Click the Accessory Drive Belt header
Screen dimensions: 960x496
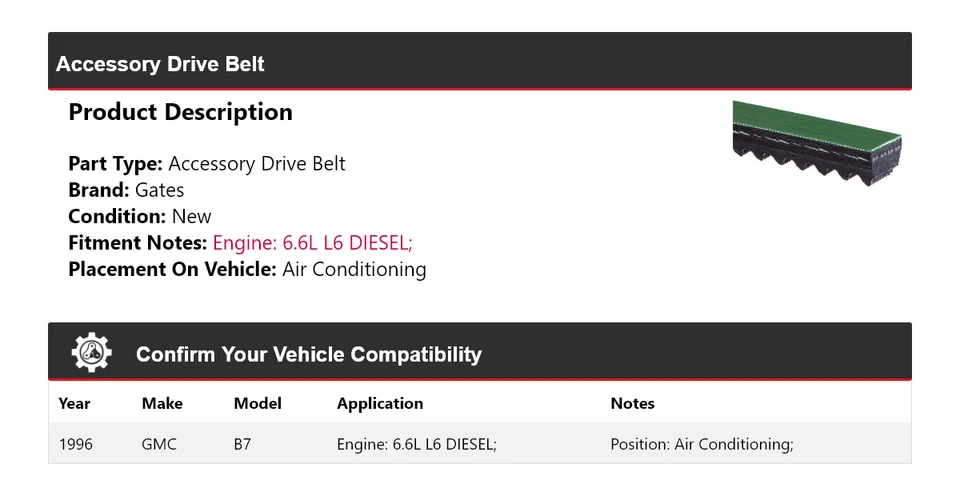(160, 65)
